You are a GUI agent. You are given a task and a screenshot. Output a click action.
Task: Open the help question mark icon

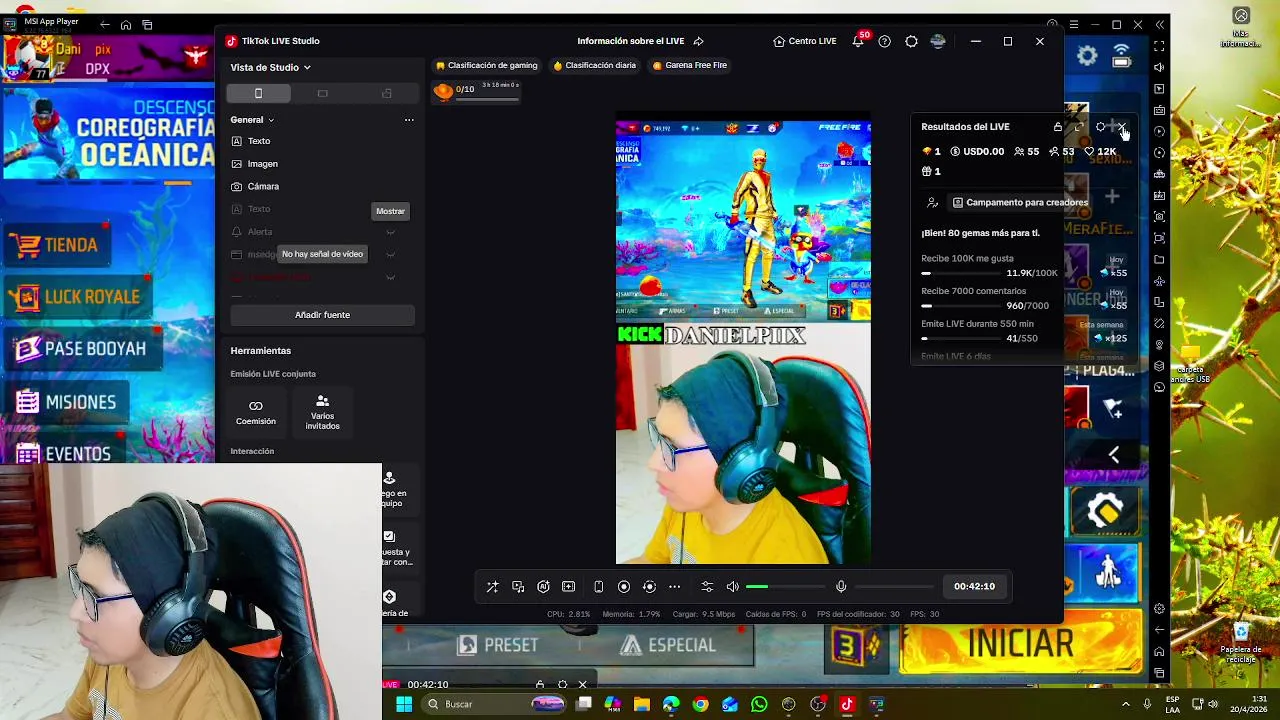(x=884, y=41)
